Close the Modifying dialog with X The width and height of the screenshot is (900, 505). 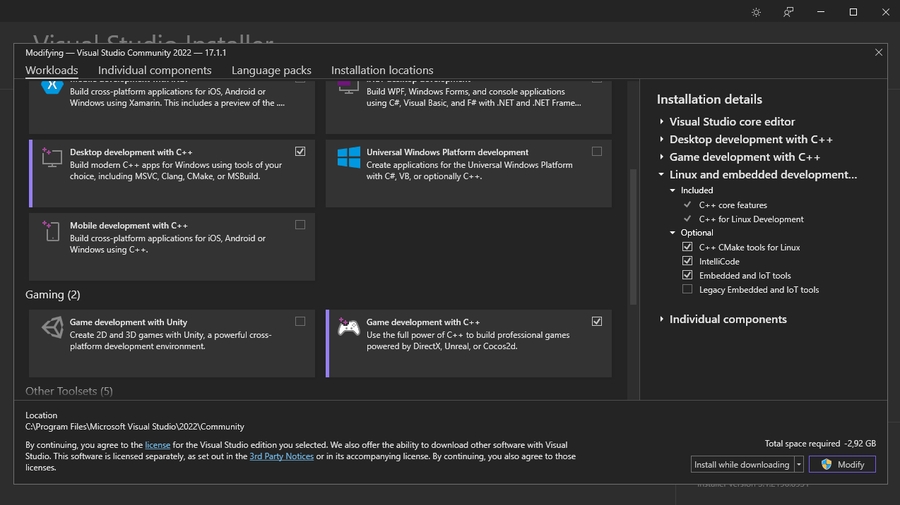pyautogui.click(x=879, y=52)
